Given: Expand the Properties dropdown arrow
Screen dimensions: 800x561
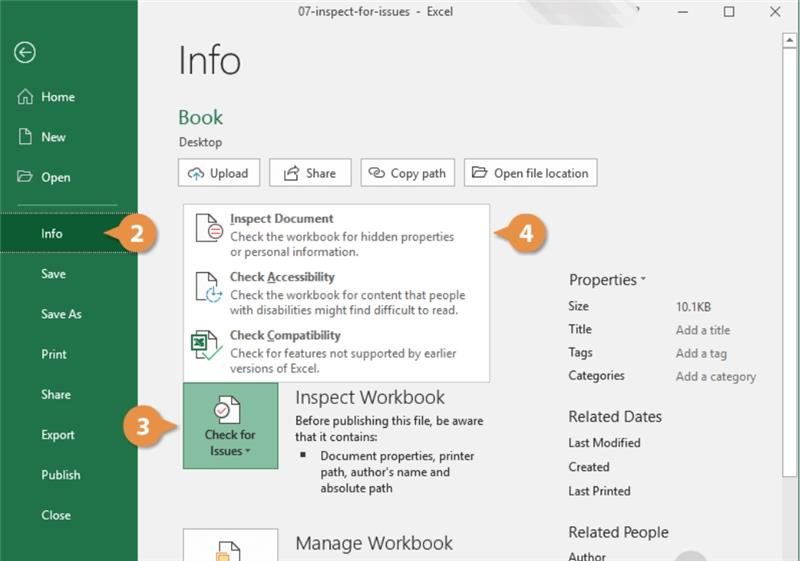Looking at the screenshot, I should (x=643, y=279).
